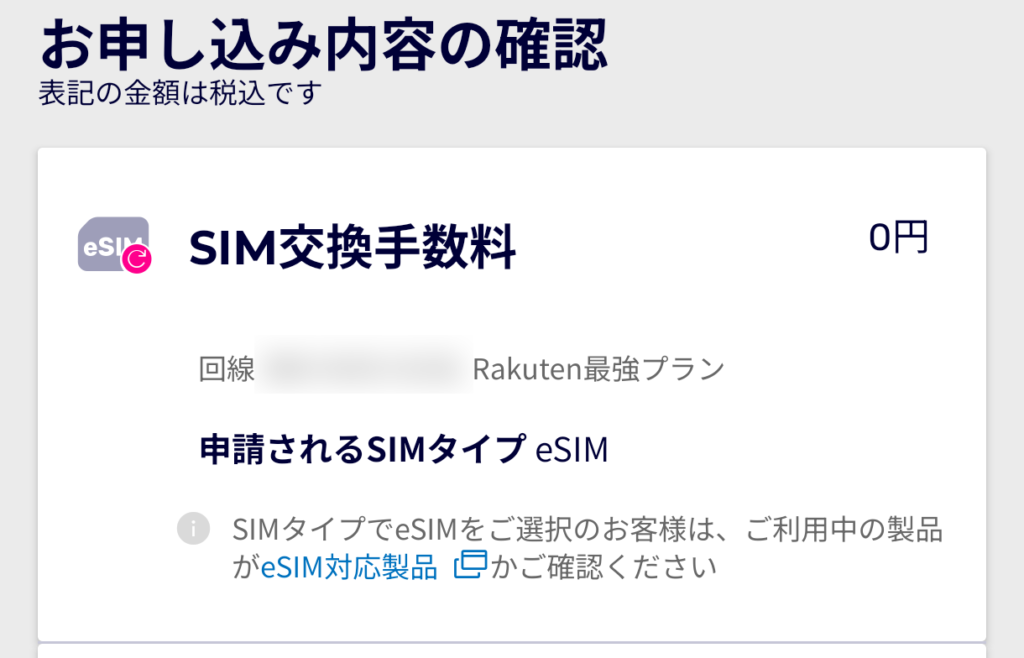
Task: Click the かご確認ください text
Action: [604, 568]
